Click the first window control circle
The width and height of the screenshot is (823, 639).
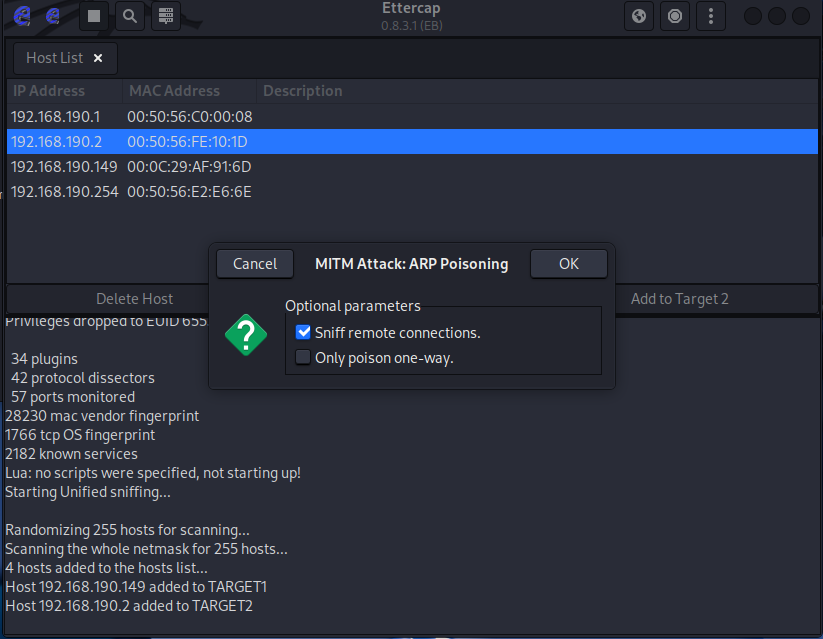pos(753,16)
